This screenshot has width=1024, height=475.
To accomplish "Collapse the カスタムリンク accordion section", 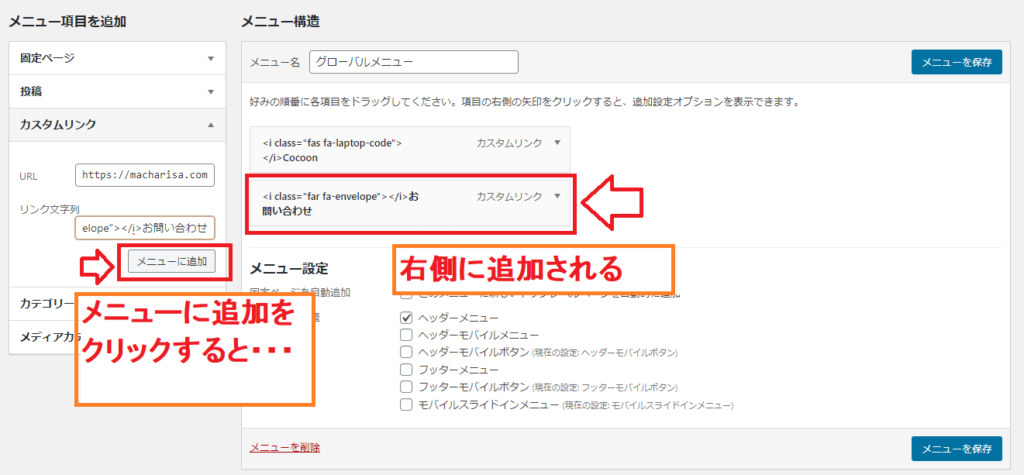I will [x=118, y=124].
